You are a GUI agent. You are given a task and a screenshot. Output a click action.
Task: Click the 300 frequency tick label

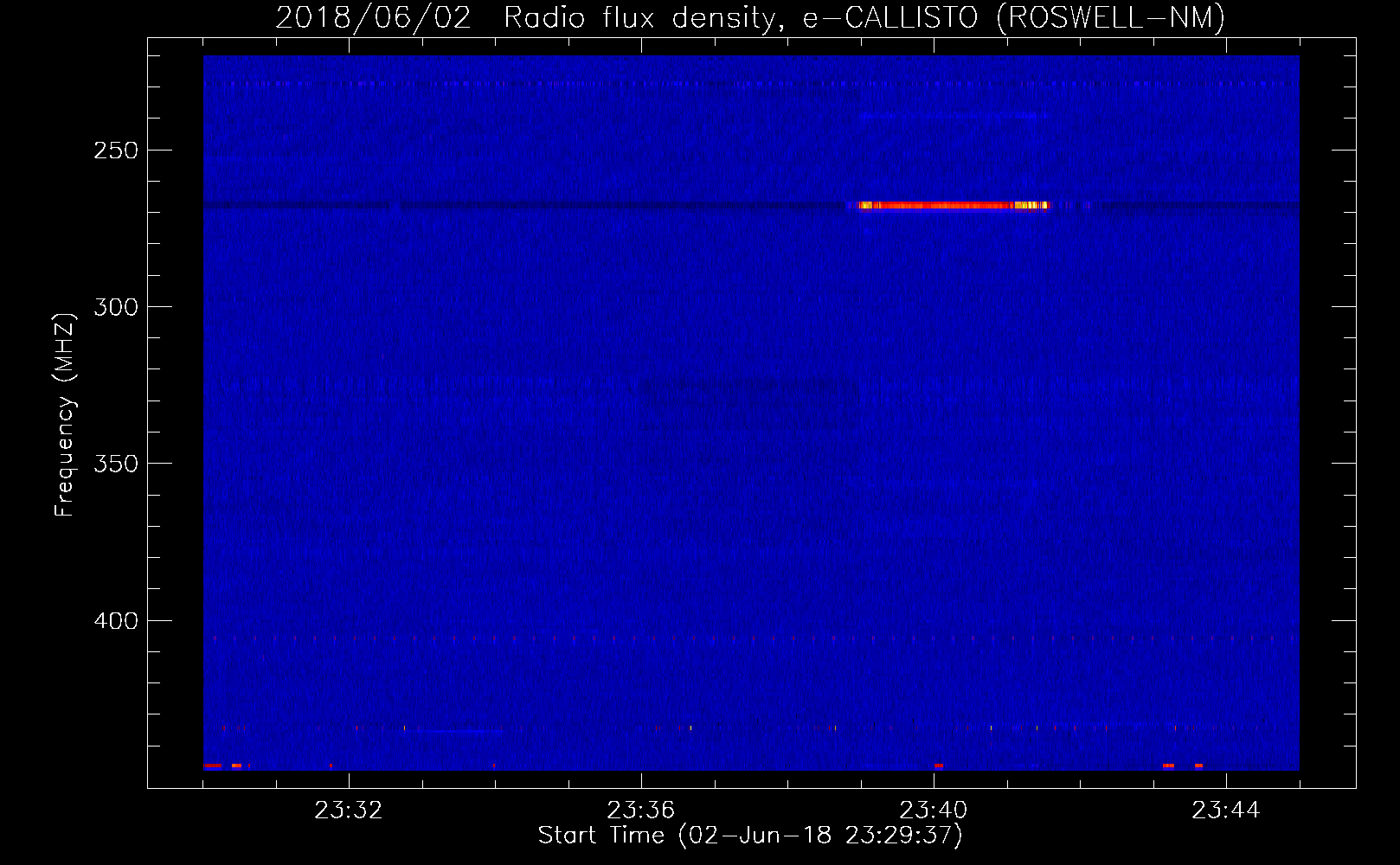(116, 307)
